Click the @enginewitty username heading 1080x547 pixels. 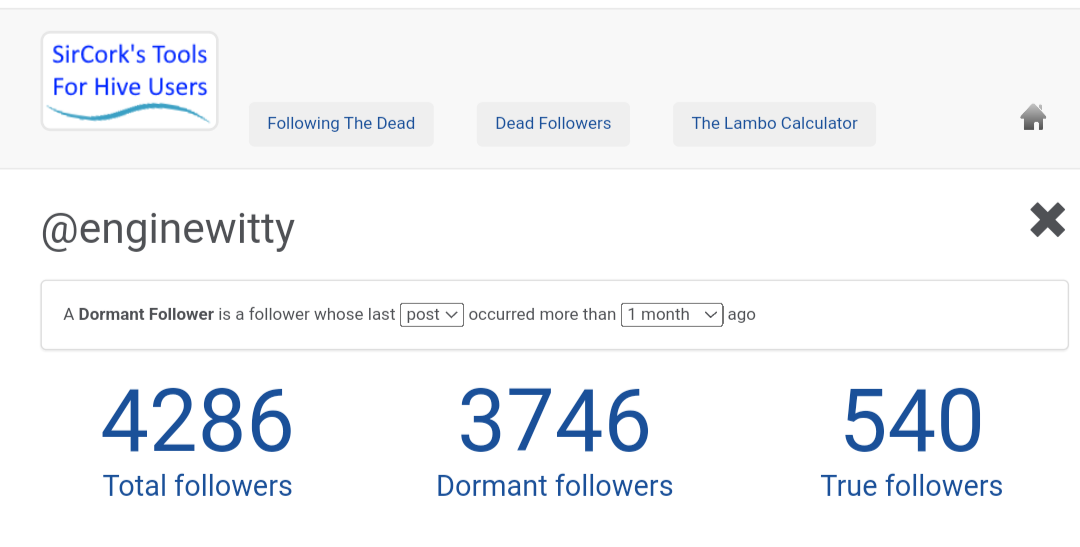[x=168, y=229]
